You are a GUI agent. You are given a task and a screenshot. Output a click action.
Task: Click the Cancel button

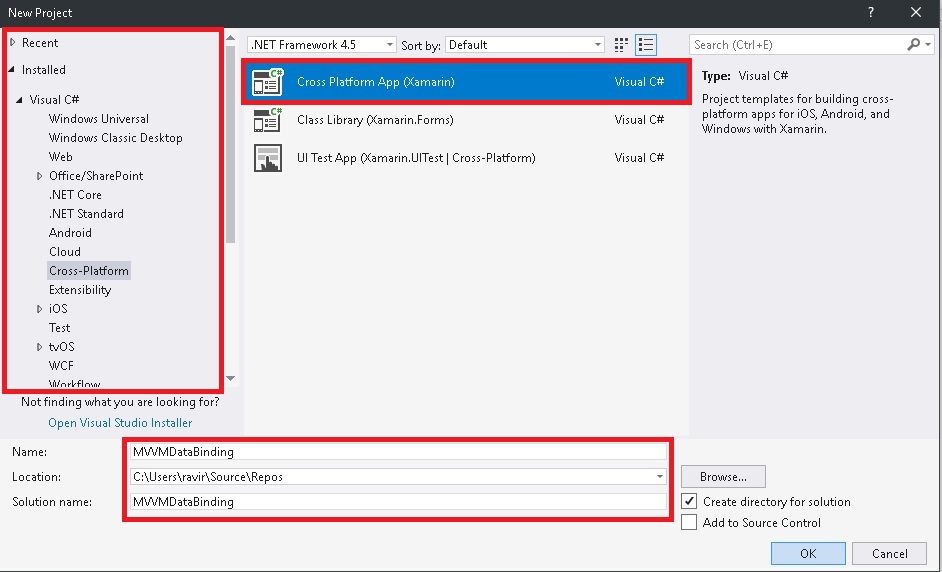pos(890,553)
